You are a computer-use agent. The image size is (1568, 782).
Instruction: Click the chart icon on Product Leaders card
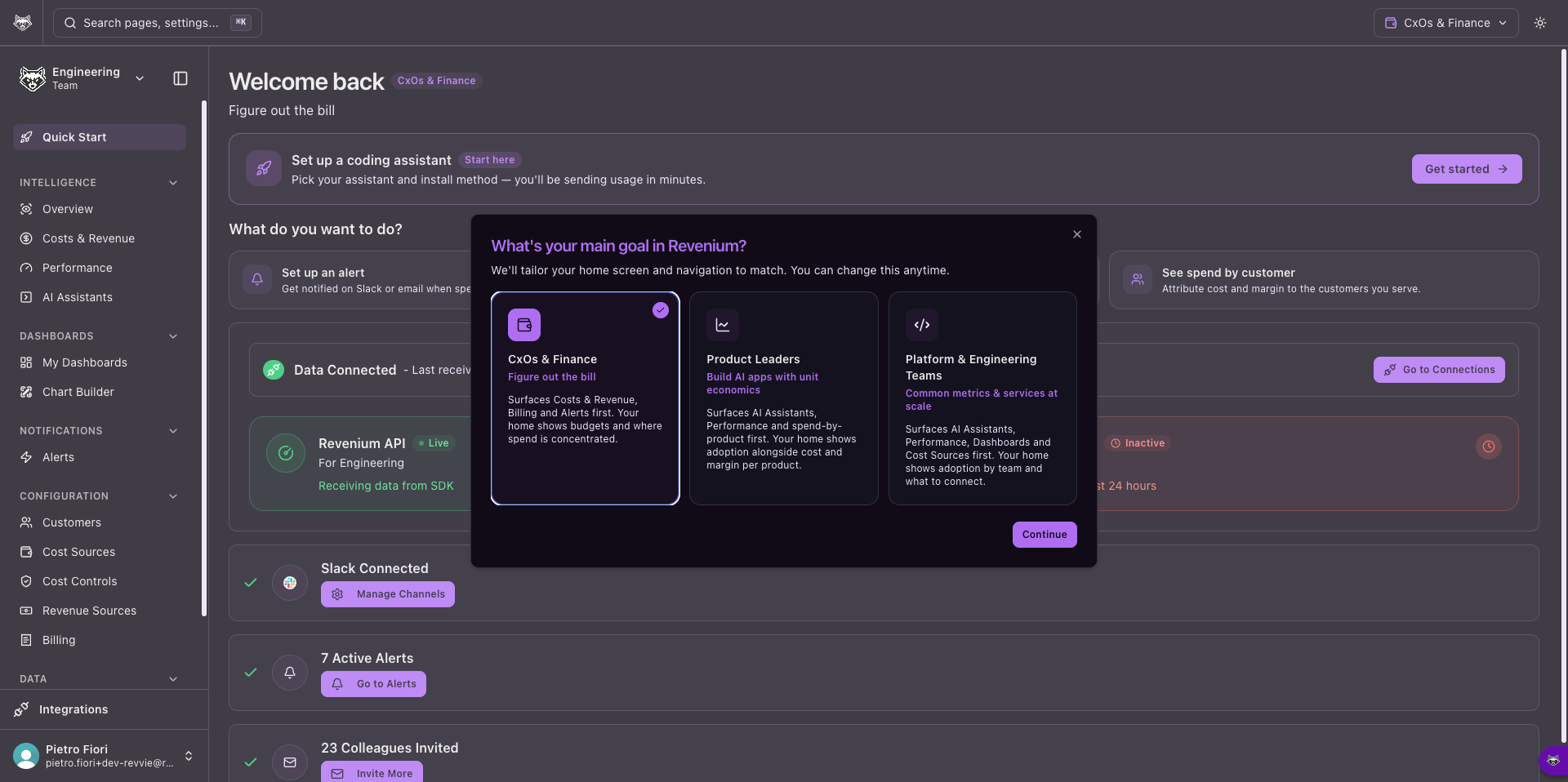point(723,325)
